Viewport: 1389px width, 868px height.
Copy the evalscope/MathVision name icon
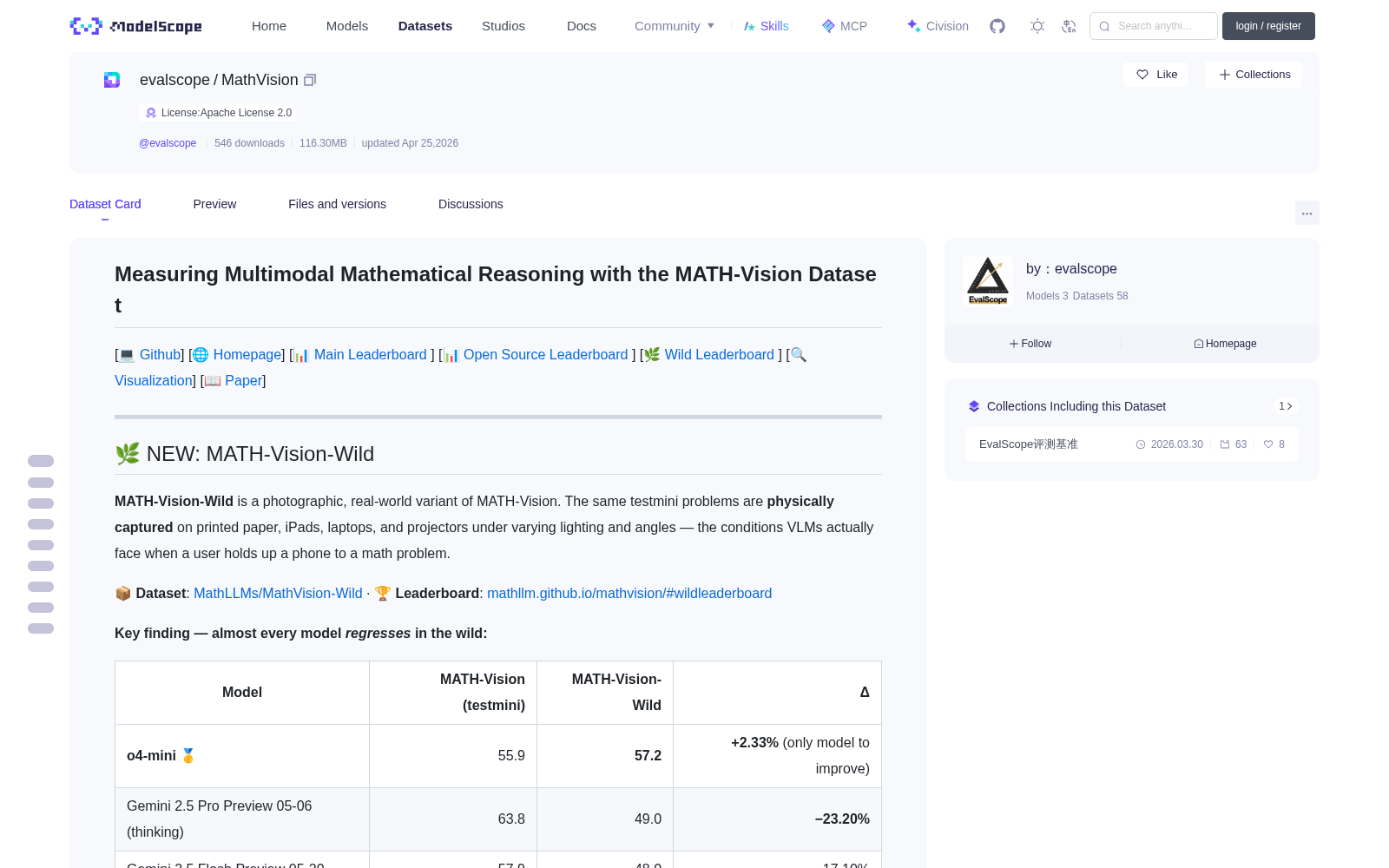coord(310,80)
